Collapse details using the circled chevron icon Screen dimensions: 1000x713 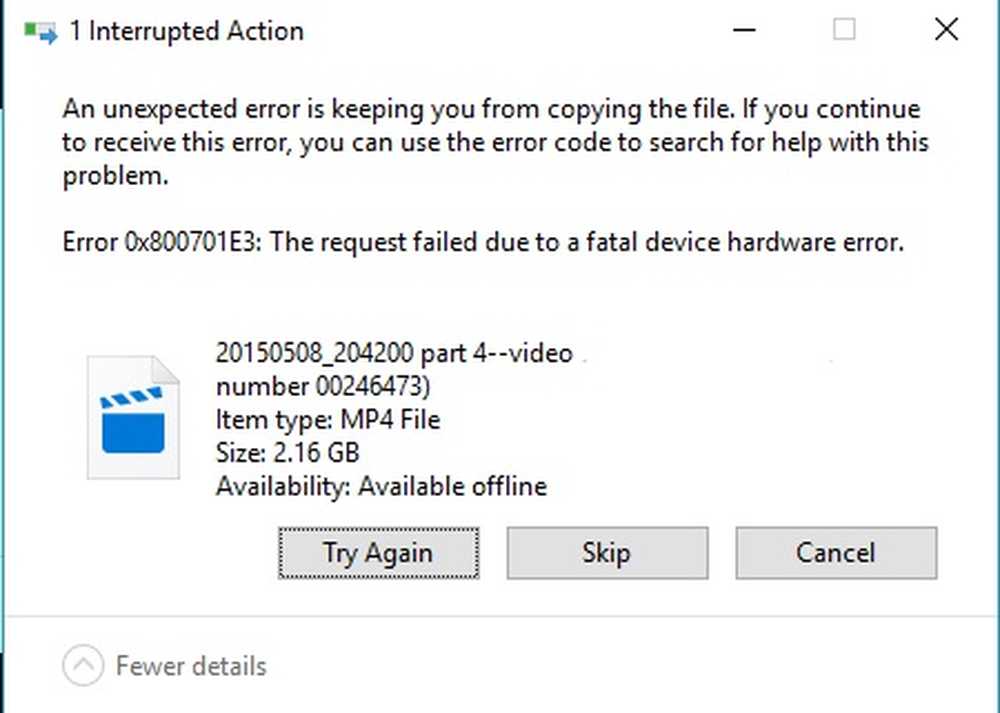click(x=83, y=665)
